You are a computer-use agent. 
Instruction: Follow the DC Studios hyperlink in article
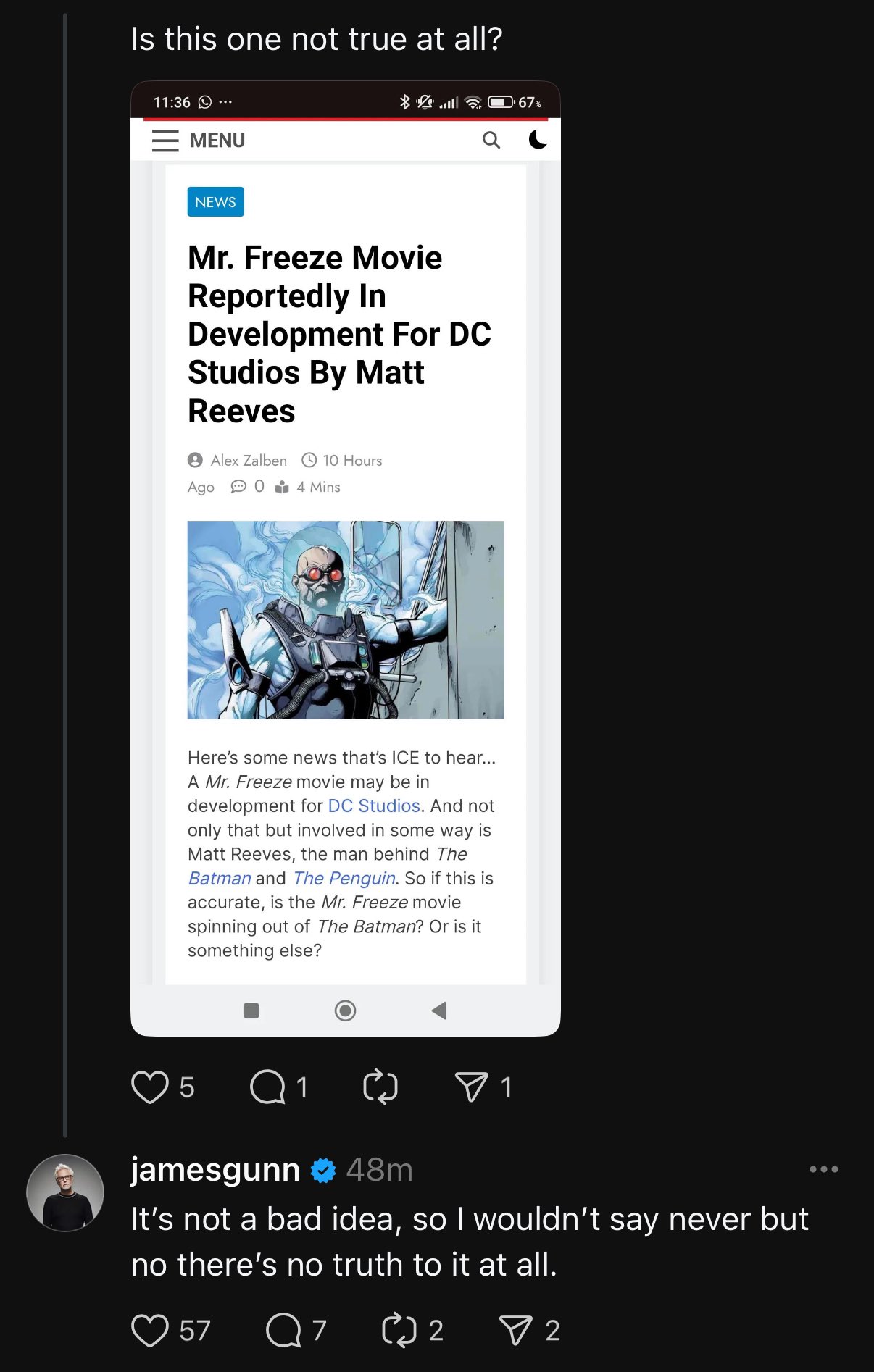pyautogui.click(x=374, y=806)
